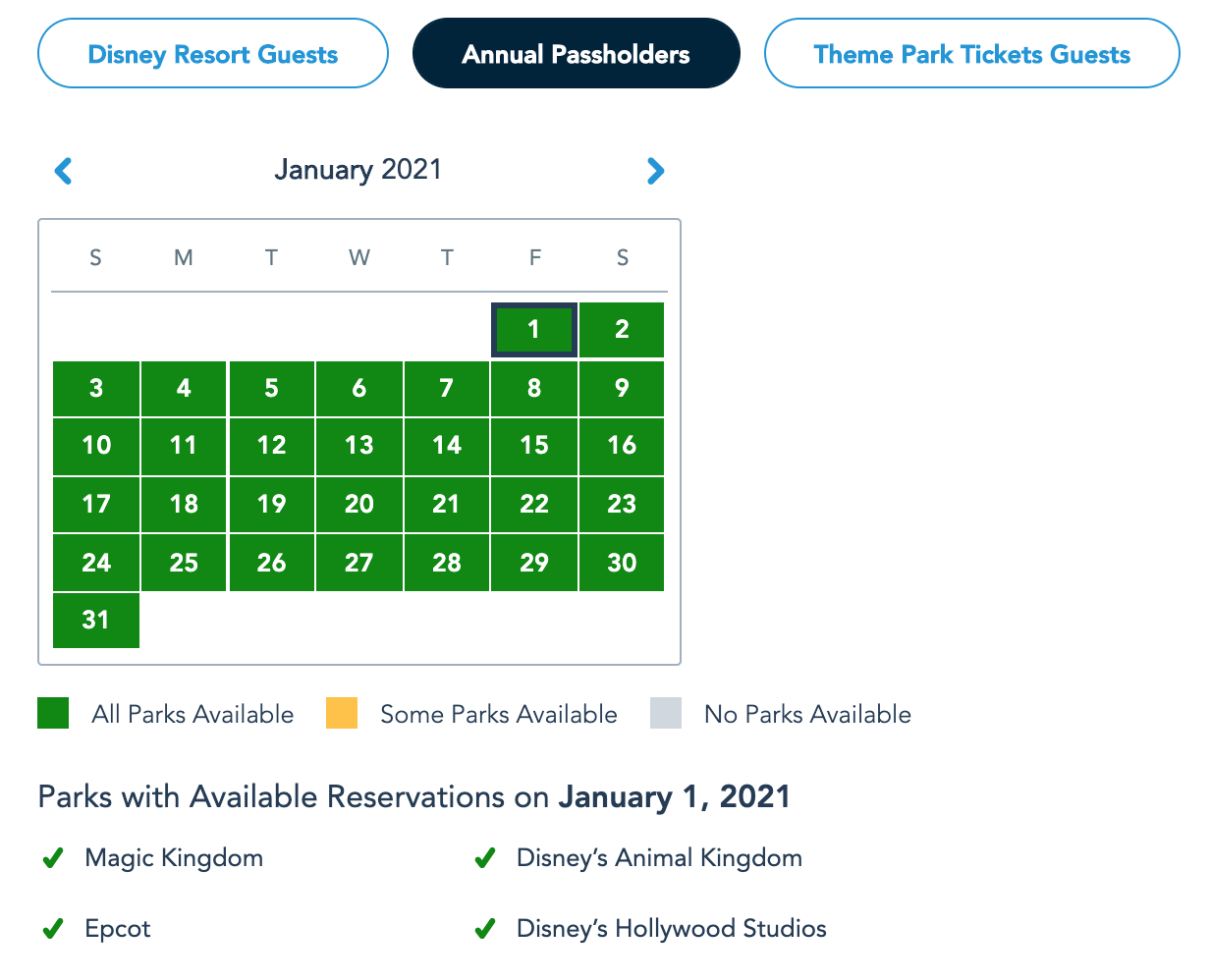Click green All Parks Available legend swatch
The height and width of the screenshot is (980, 1210).
53,714
